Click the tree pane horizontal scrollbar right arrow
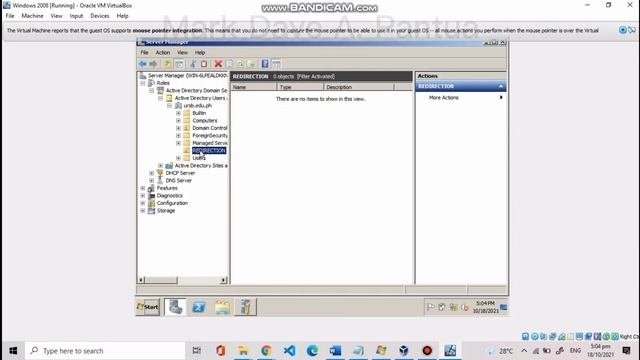 (223, 280)
